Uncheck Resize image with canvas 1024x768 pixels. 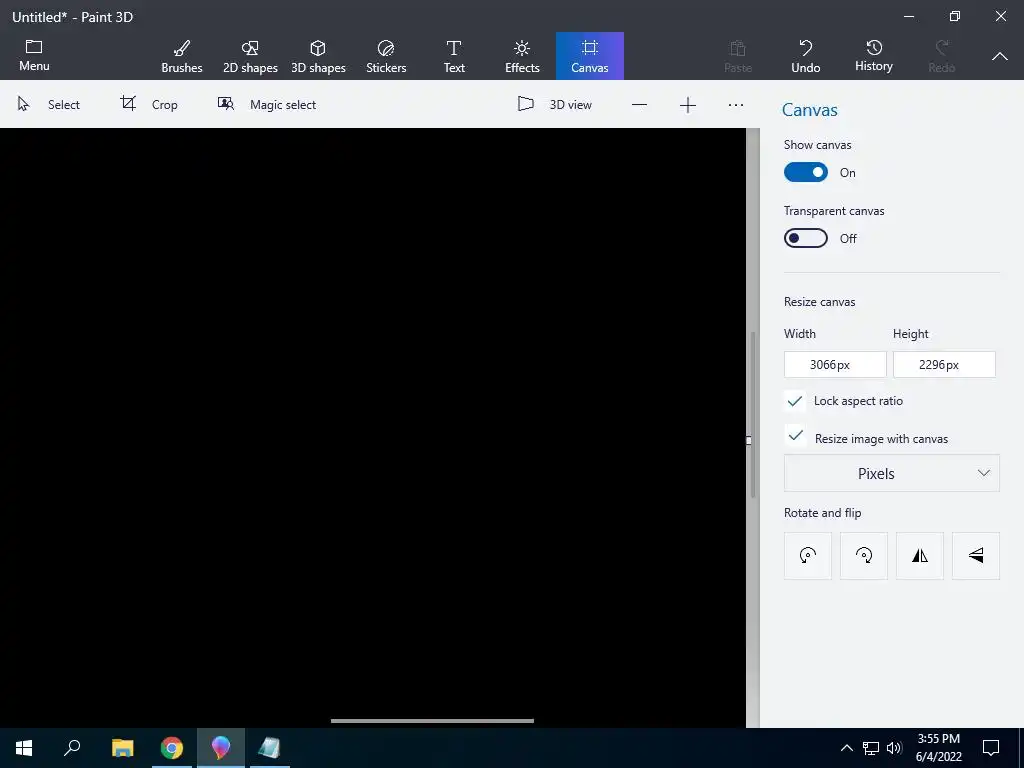click(x=795, y=436)
